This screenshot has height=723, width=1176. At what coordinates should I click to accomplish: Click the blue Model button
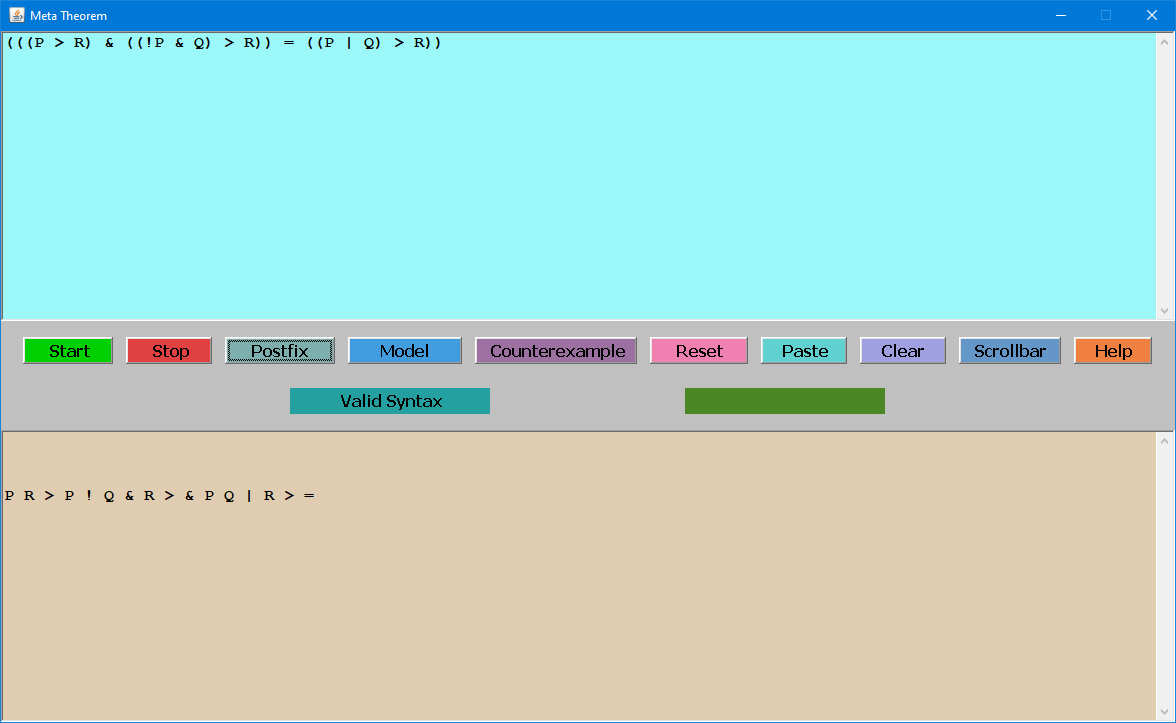[x=404, y=351]
